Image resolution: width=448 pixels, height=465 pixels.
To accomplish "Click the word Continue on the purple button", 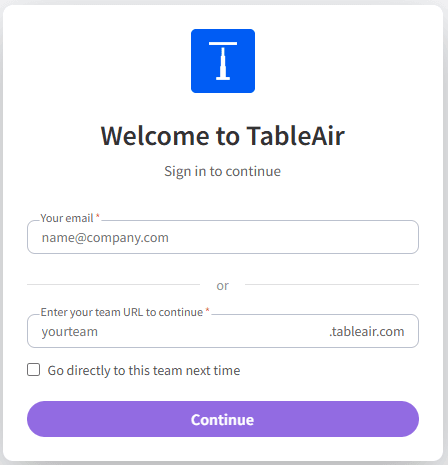I will (x=222, y=420).
